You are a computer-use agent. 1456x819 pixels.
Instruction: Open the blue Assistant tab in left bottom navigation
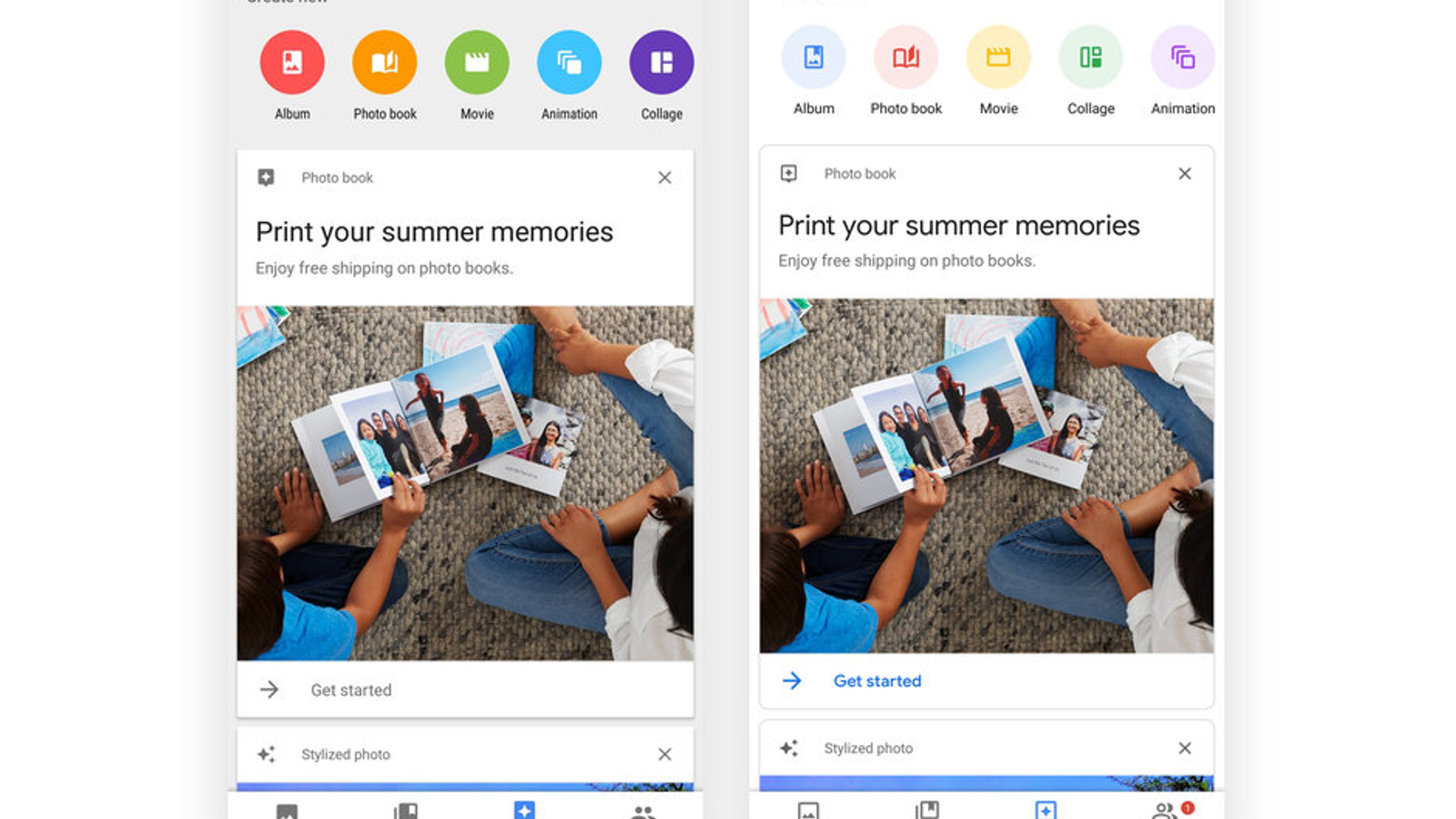point(524,810)
